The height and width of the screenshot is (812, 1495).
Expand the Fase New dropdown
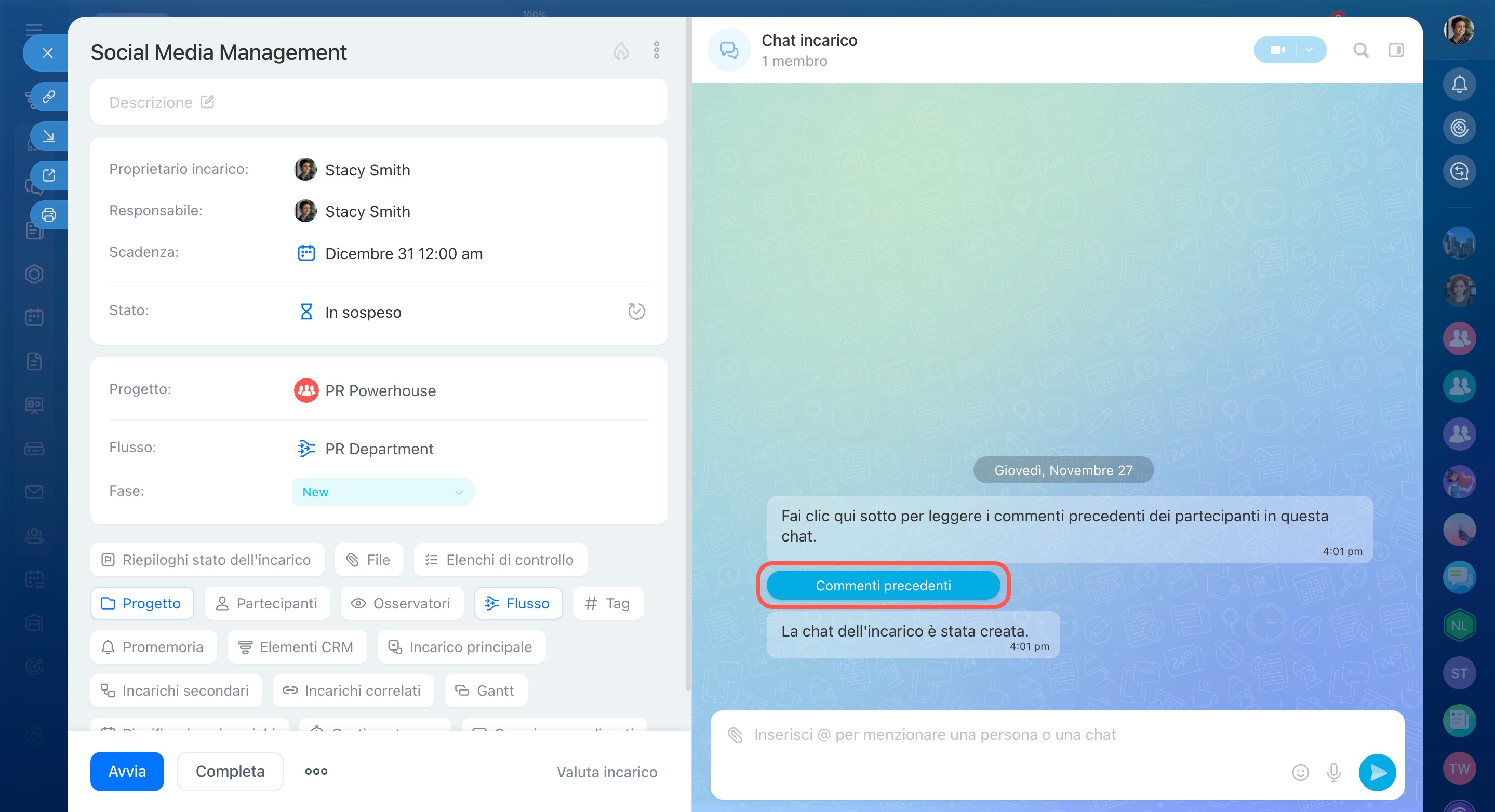click(382, 492)
